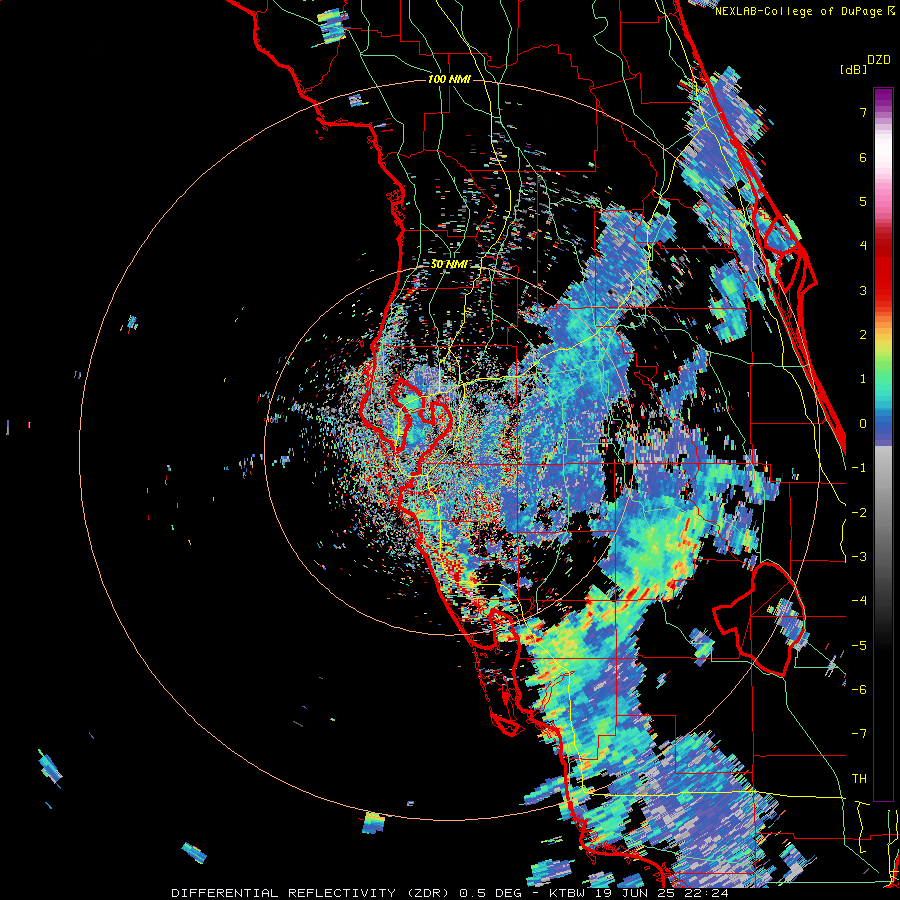Screen dimensions: 900x900
Task: Click the 50 NMI range ring label
Action: [x=449, y=264]
